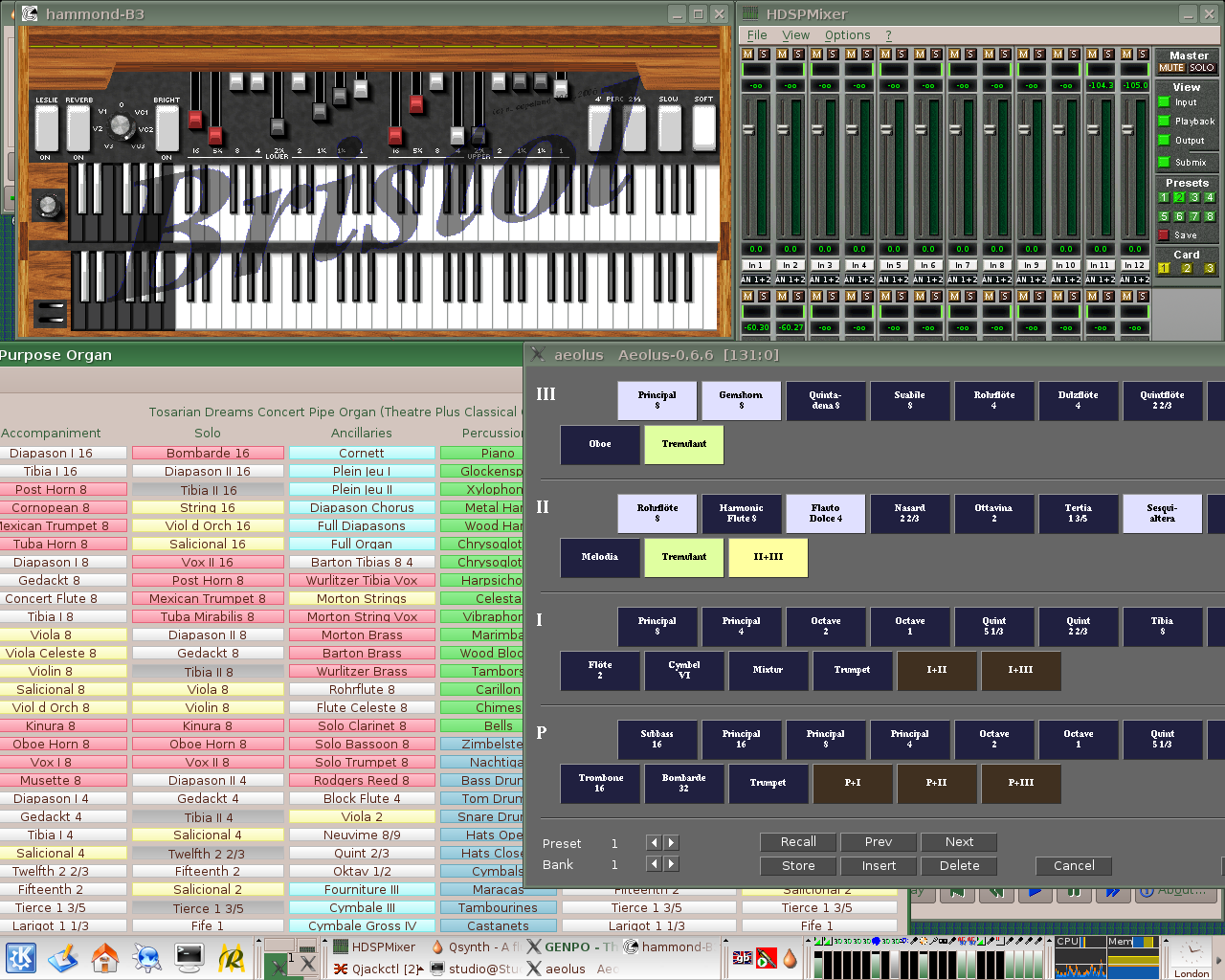Increase aeolus Bank number with right arrow

(x=672, y=864)
